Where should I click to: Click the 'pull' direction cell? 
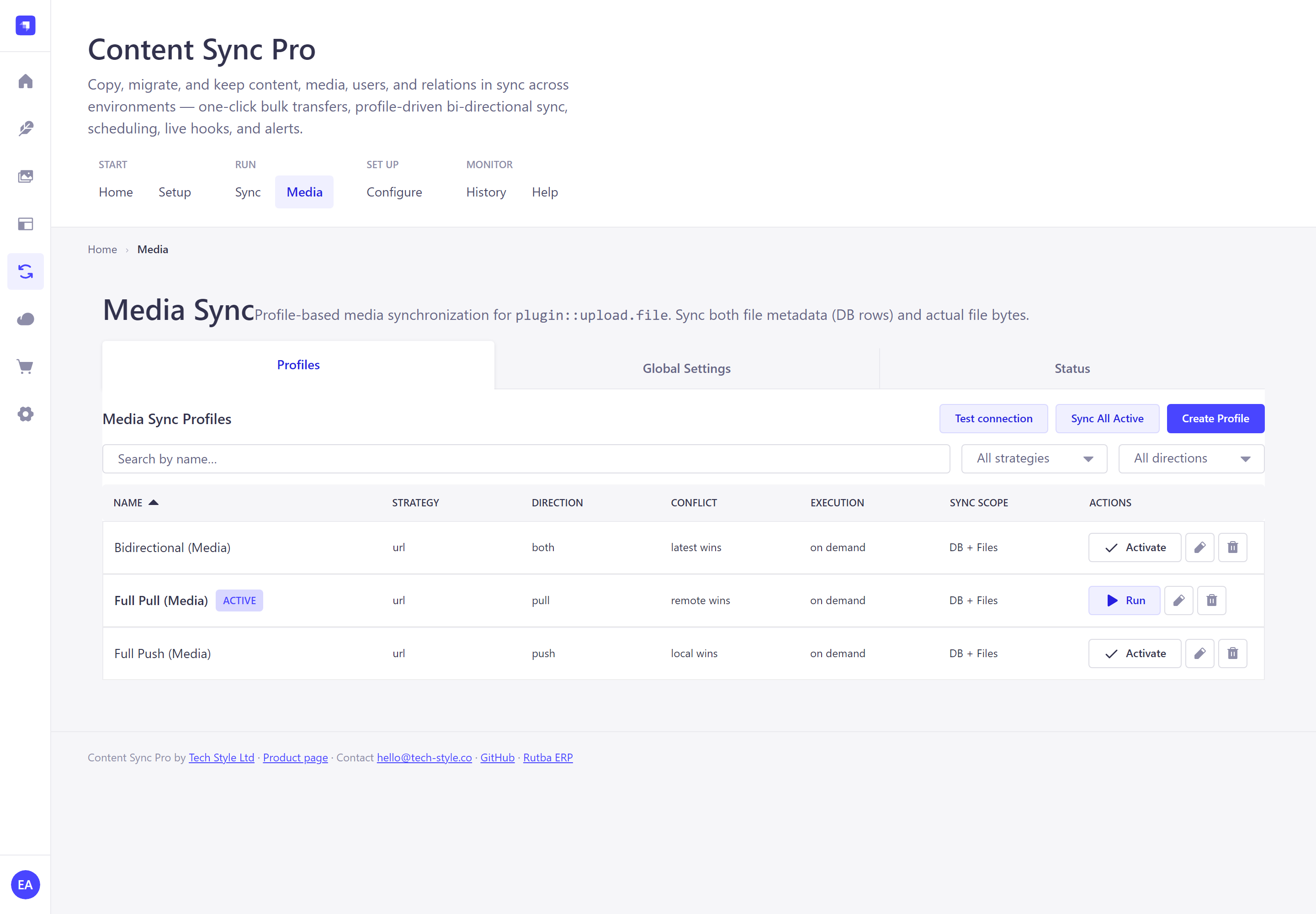[541, 600]
